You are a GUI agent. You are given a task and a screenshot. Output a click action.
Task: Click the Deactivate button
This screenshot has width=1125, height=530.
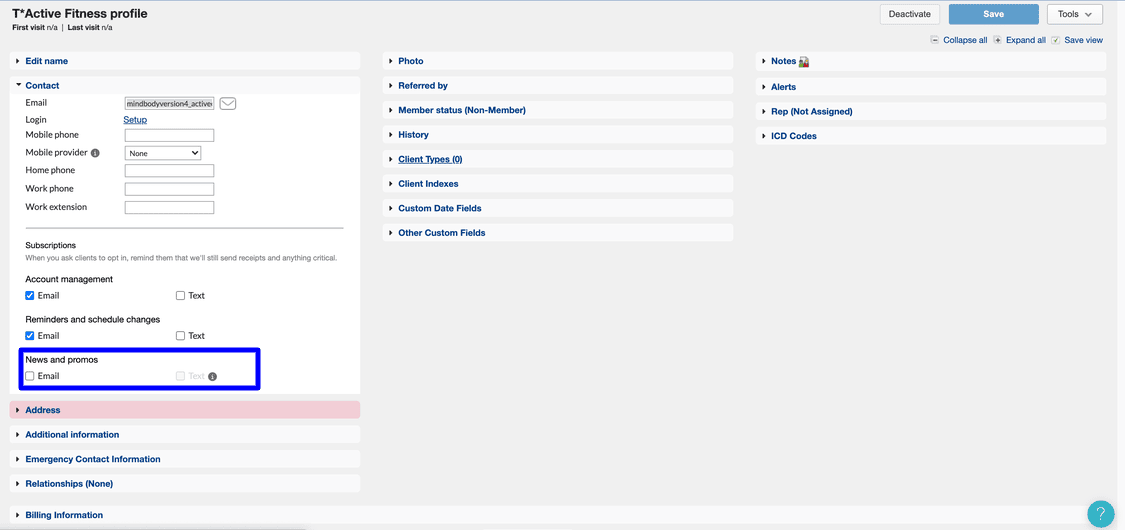tap(910, 14)
